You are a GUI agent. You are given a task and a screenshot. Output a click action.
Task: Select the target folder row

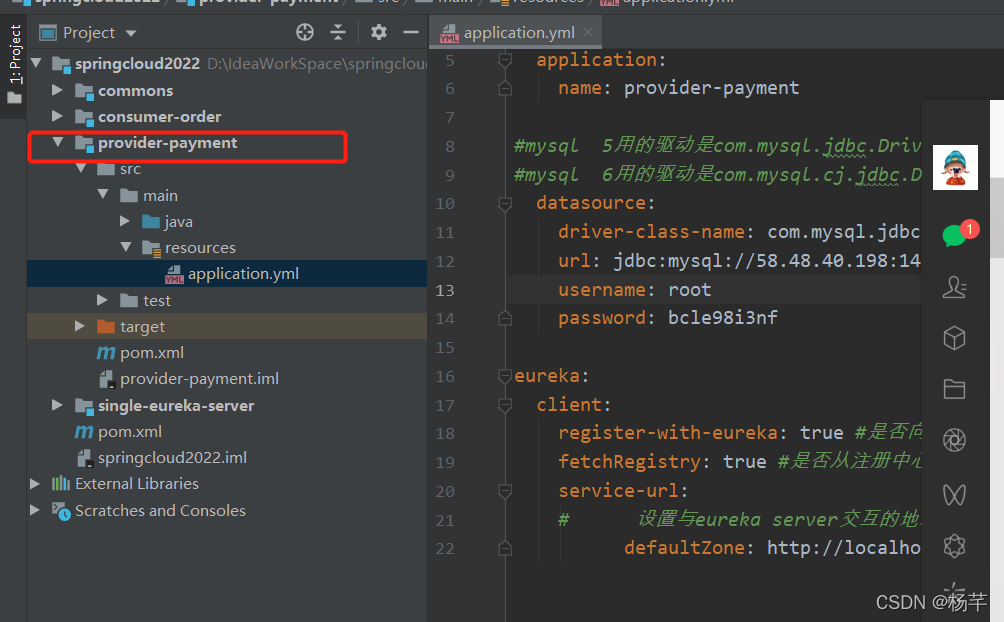coord(227,326)
